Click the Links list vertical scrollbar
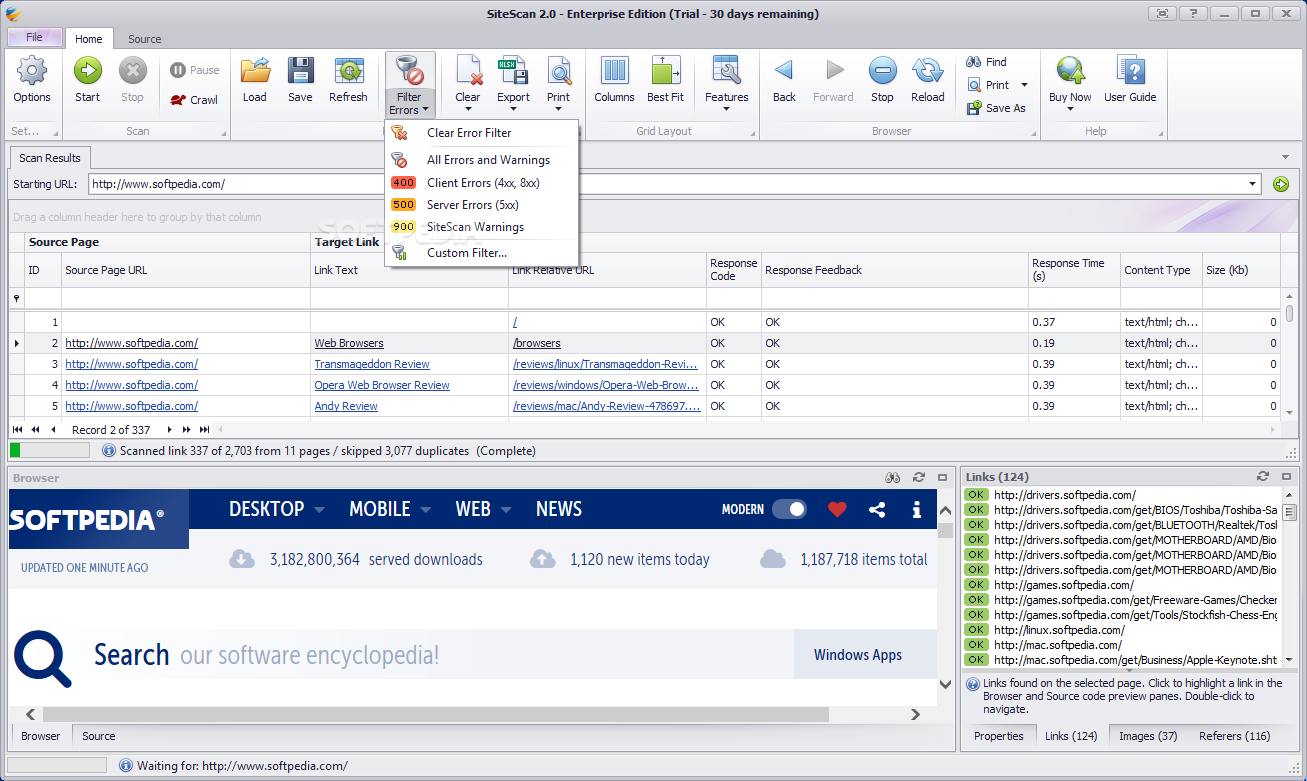Image resolution: width=1307 pixels, height=781 pixels. click(1289, 513)
